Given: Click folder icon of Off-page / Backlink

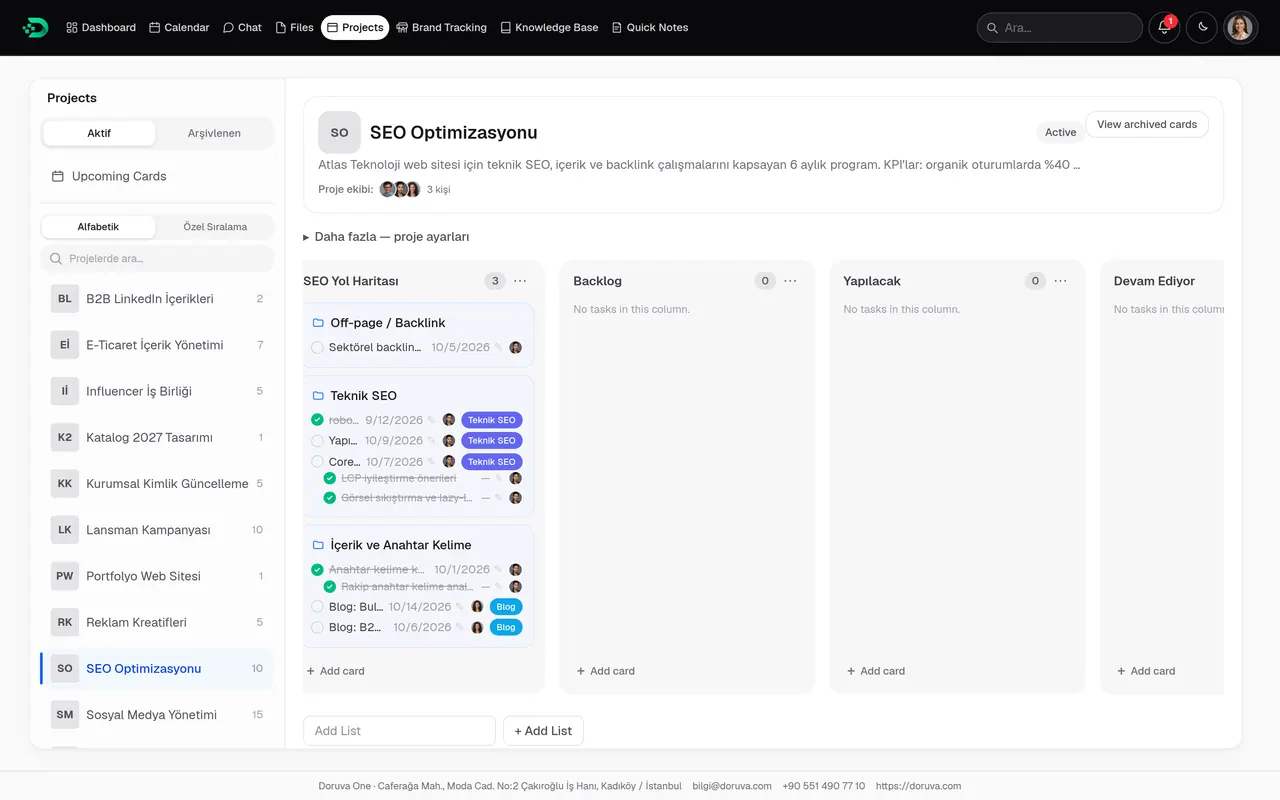Looking at the screenshot, I should pos(318,323).
